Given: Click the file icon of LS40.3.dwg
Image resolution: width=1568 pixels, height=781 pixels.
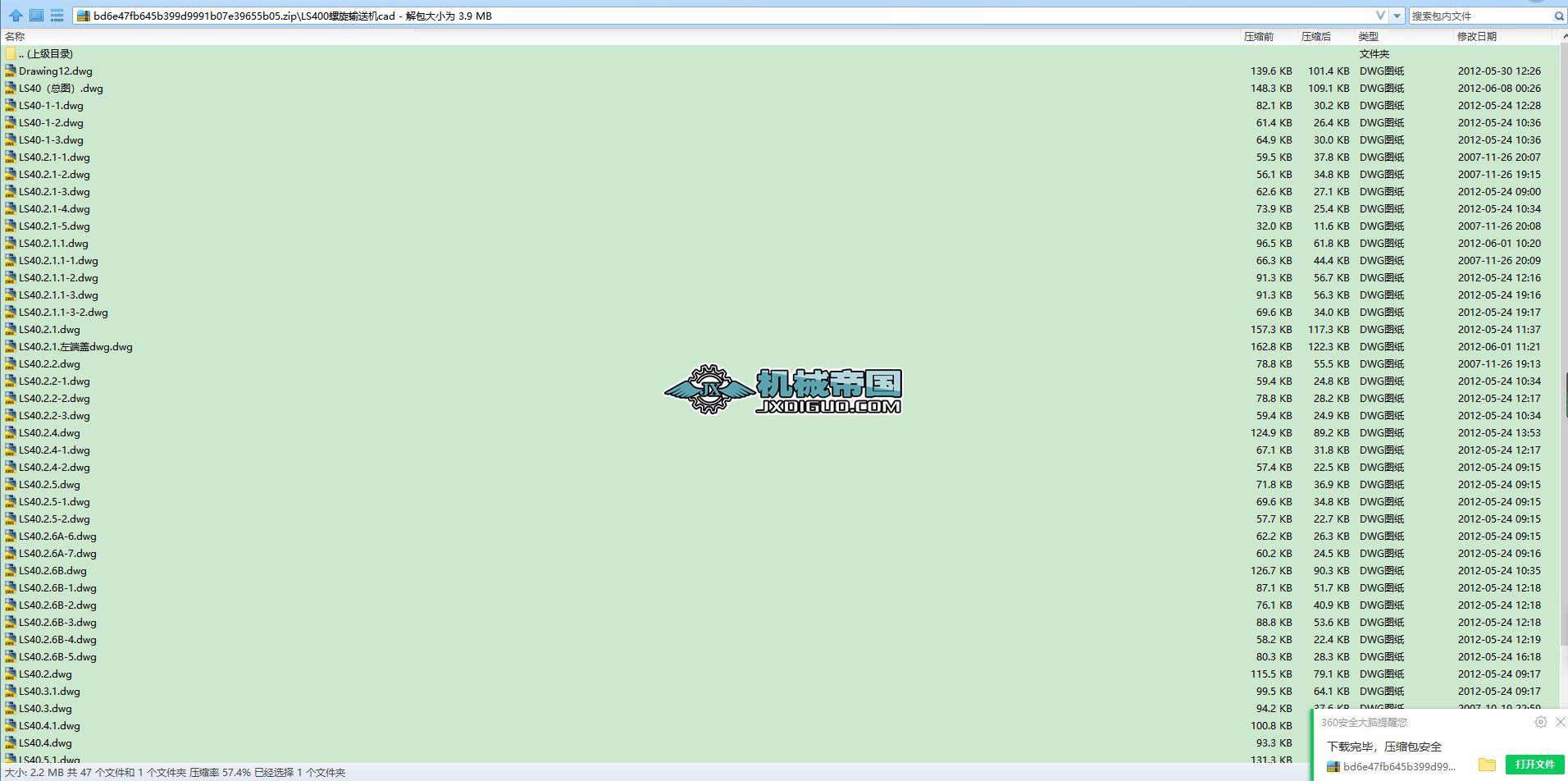Looking at the screenshot, I should point(11,708).
